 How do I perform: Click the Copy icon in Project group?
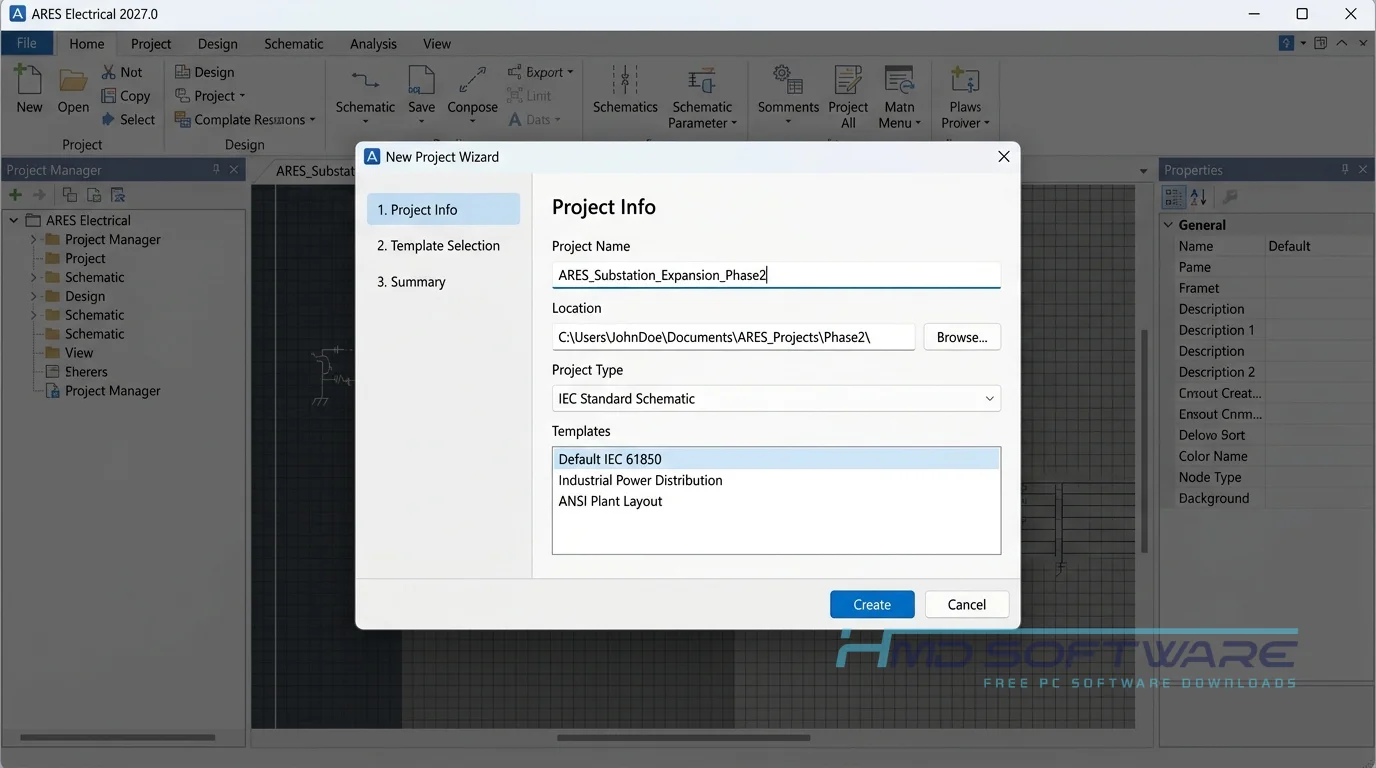click(109, 96)
